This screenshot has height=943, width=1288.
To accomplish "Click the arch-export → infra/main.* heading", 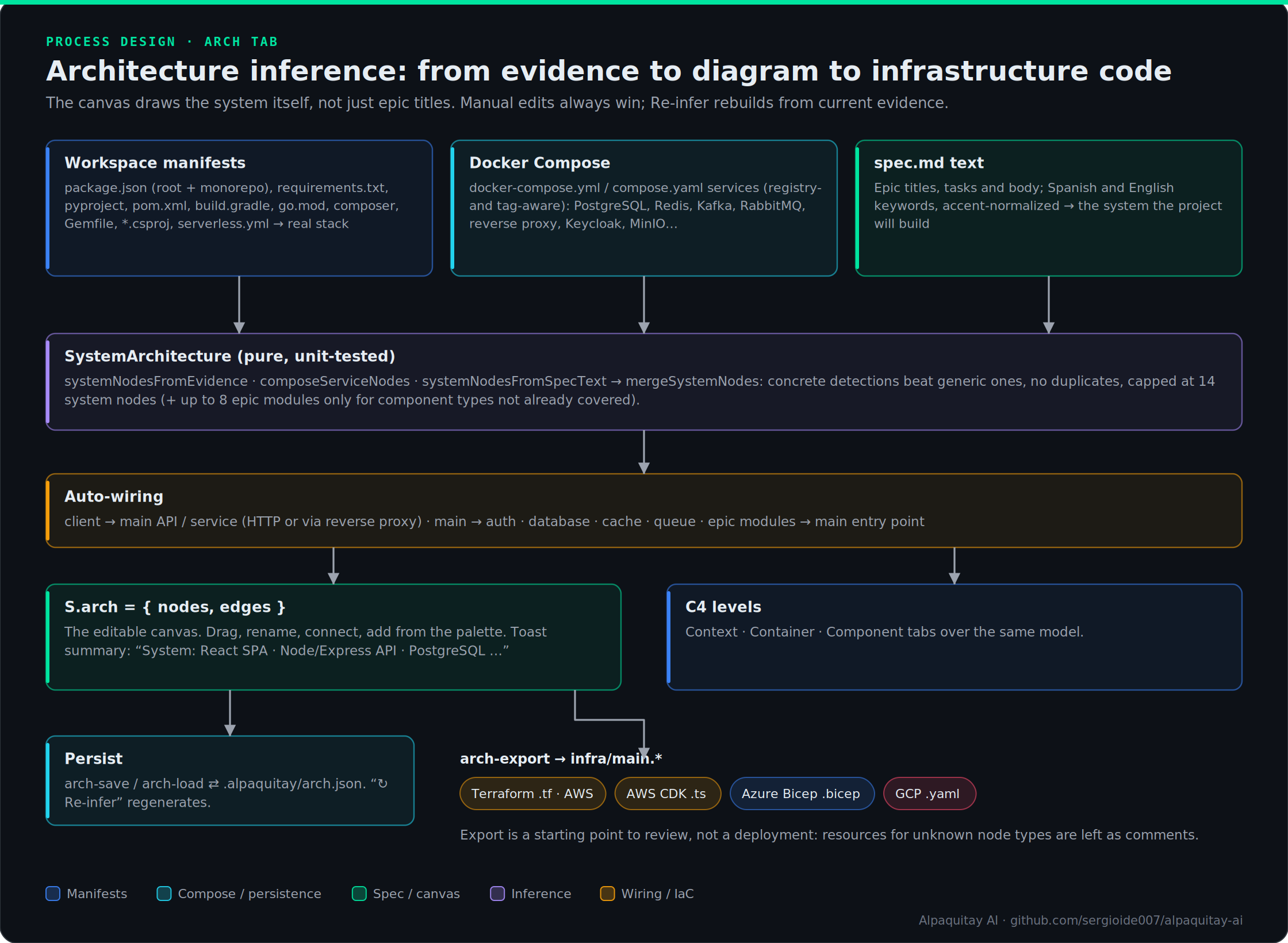I will [x=561, y=759].
